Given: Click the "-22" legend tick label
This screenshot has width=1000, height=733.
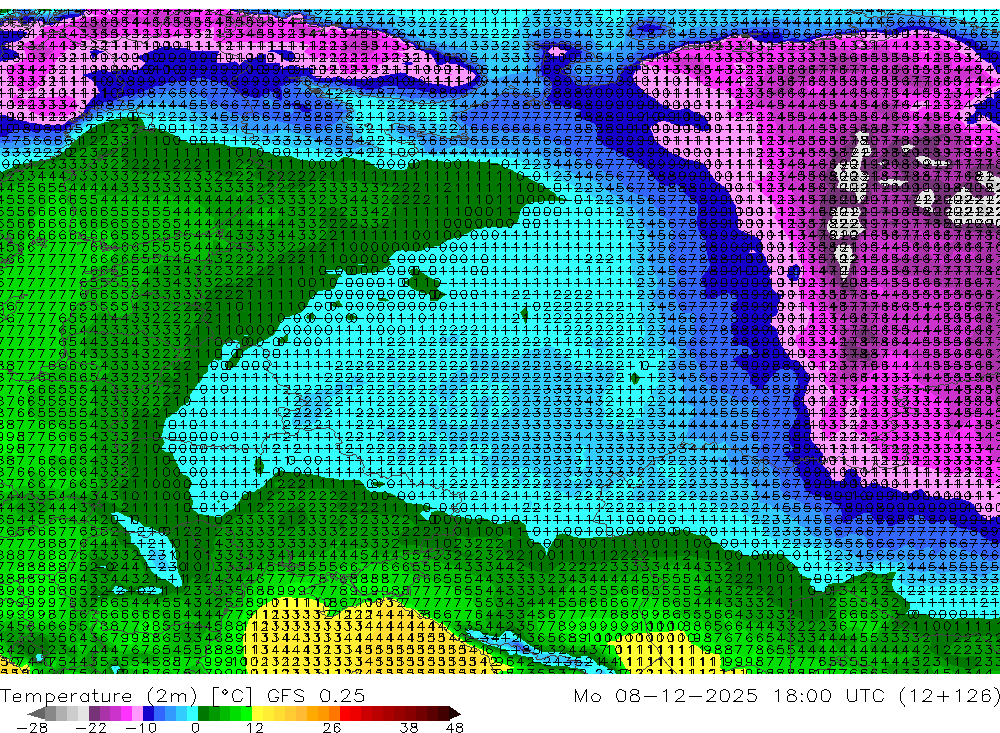Looking at the screenshot, I should 91,728.
